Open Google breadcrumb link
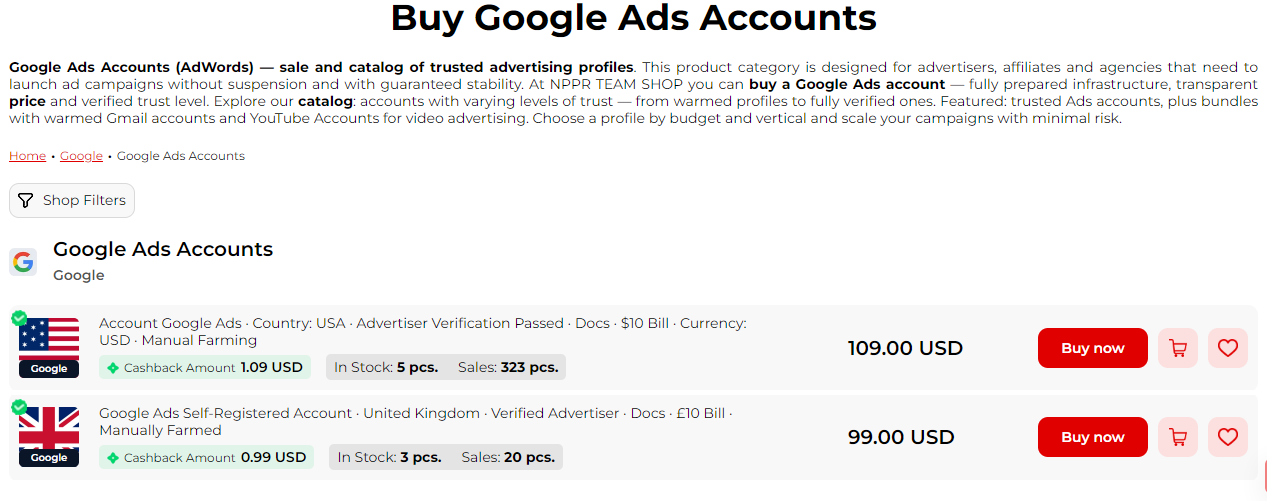This screenshot has height=501, width=1267. [x=81, y=156]
